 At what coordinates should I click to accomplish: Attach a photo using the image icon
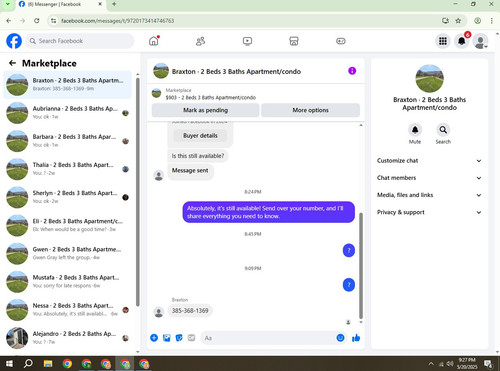(167, 338)
